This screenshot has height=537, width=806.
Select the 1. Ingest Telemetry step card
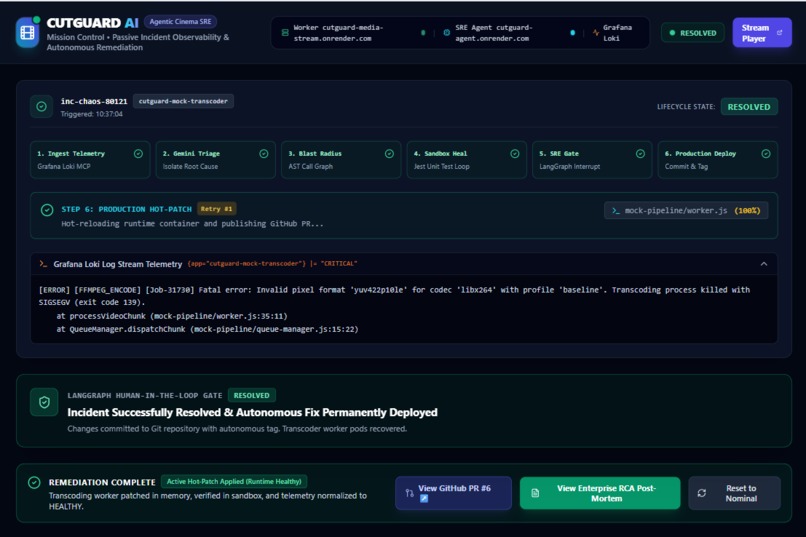(x=90, y=160)
